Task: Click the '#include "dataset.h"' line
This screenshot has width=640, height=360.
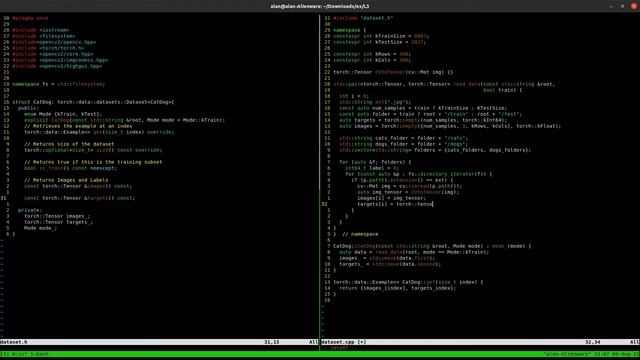Action: 363,18
